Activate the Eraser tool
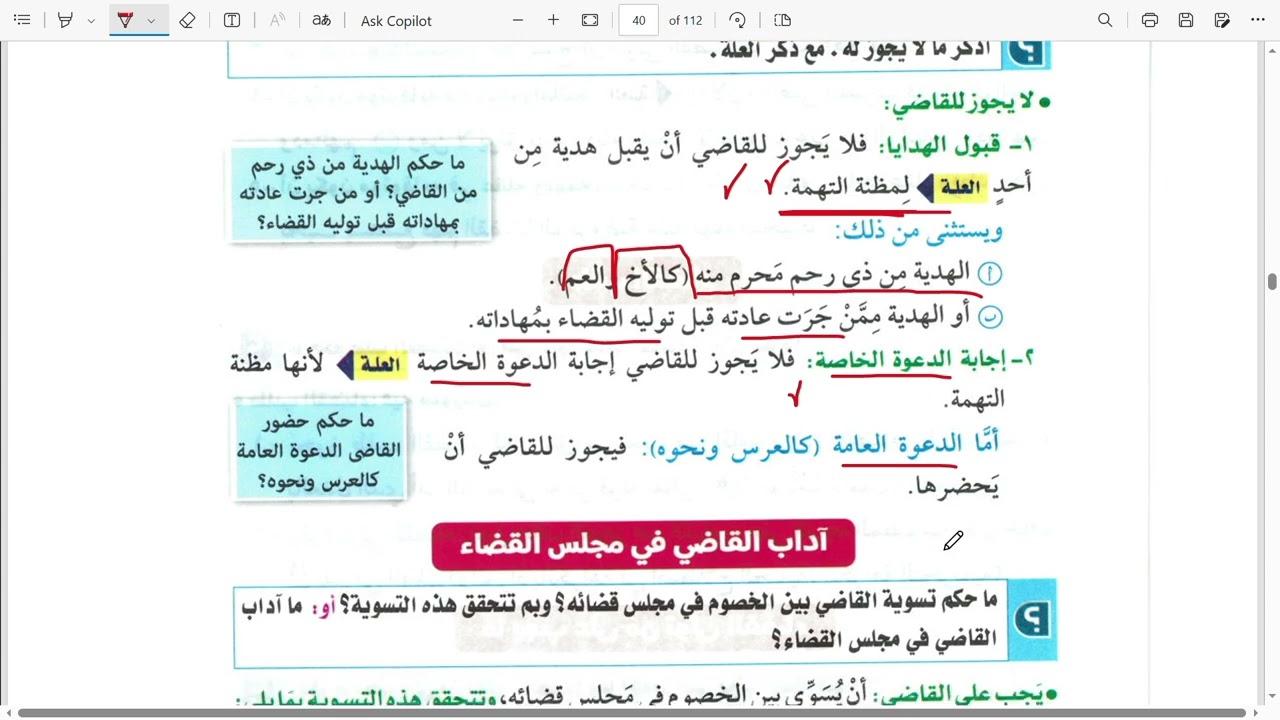 coord(187,20)
